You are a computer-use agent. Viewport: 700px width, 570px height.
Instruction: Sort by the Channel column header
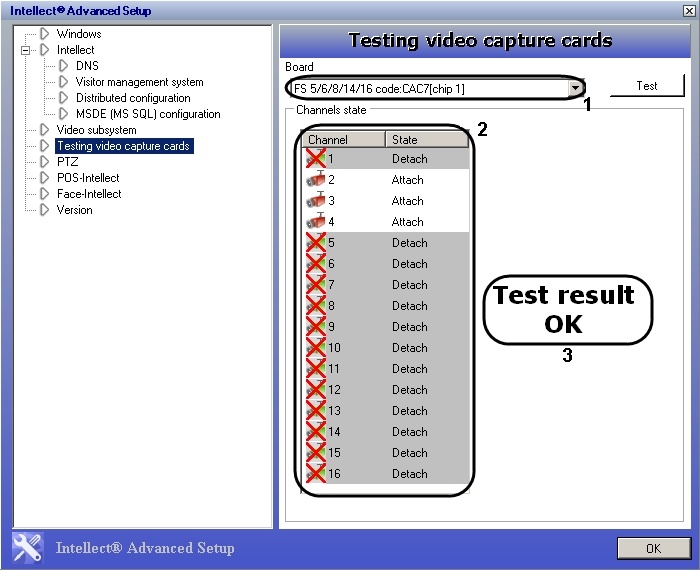[x=343, y=140]
